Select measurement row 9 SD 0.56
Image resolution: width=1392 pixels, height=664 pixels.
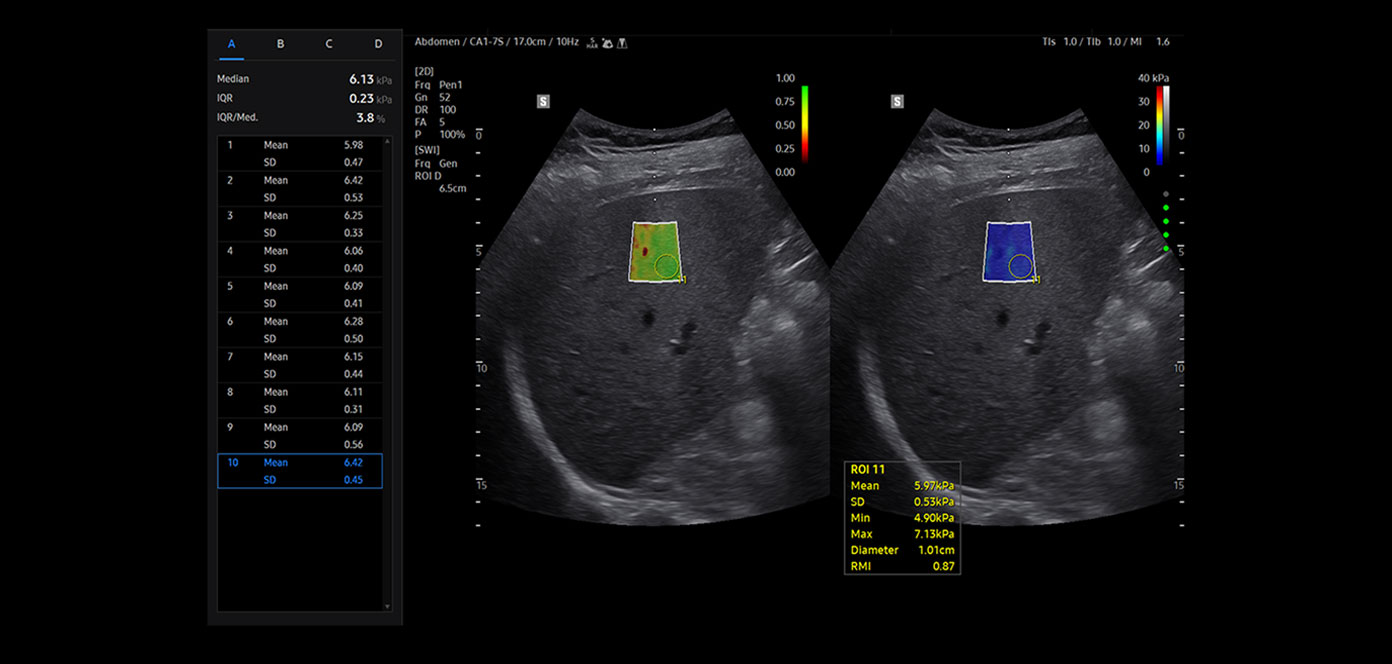[x=300, y=435]
